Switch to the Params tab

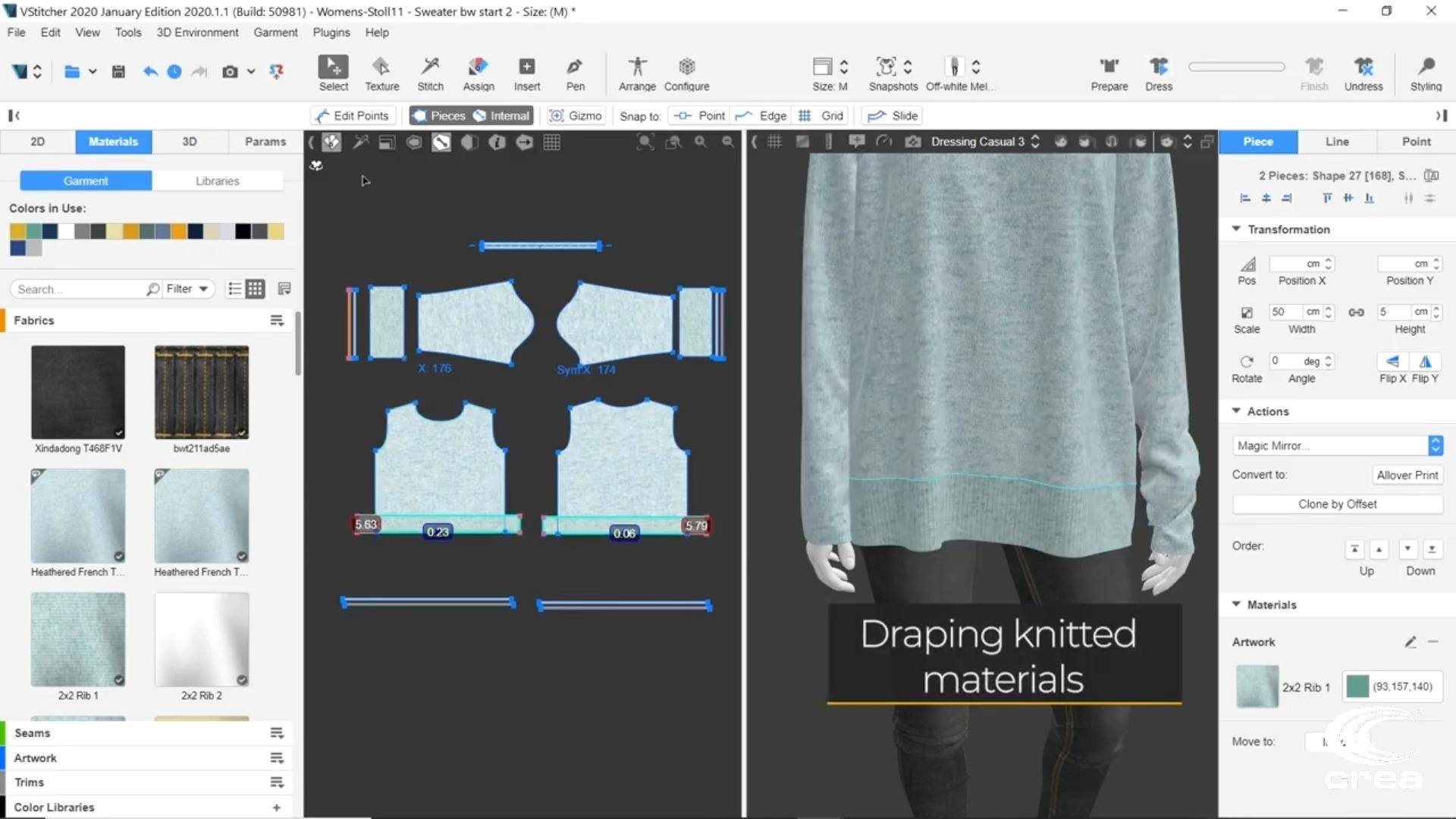point(265,142)
